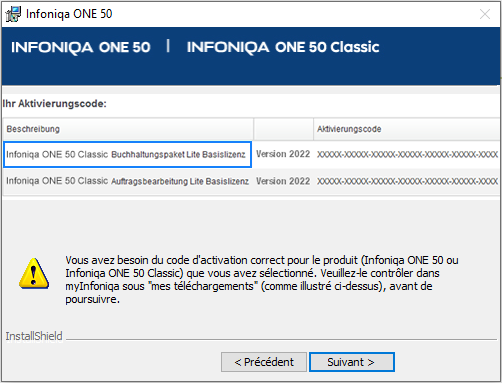Click the installer icon in the title bar
Screen dimensions: 502x383
(x=13, y=14)
